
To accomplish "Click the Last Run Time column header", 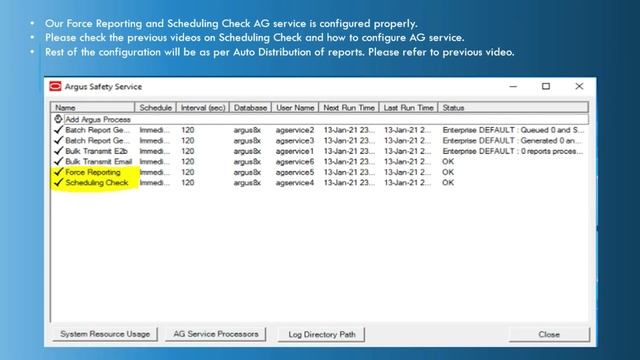I will coord(409,108).
